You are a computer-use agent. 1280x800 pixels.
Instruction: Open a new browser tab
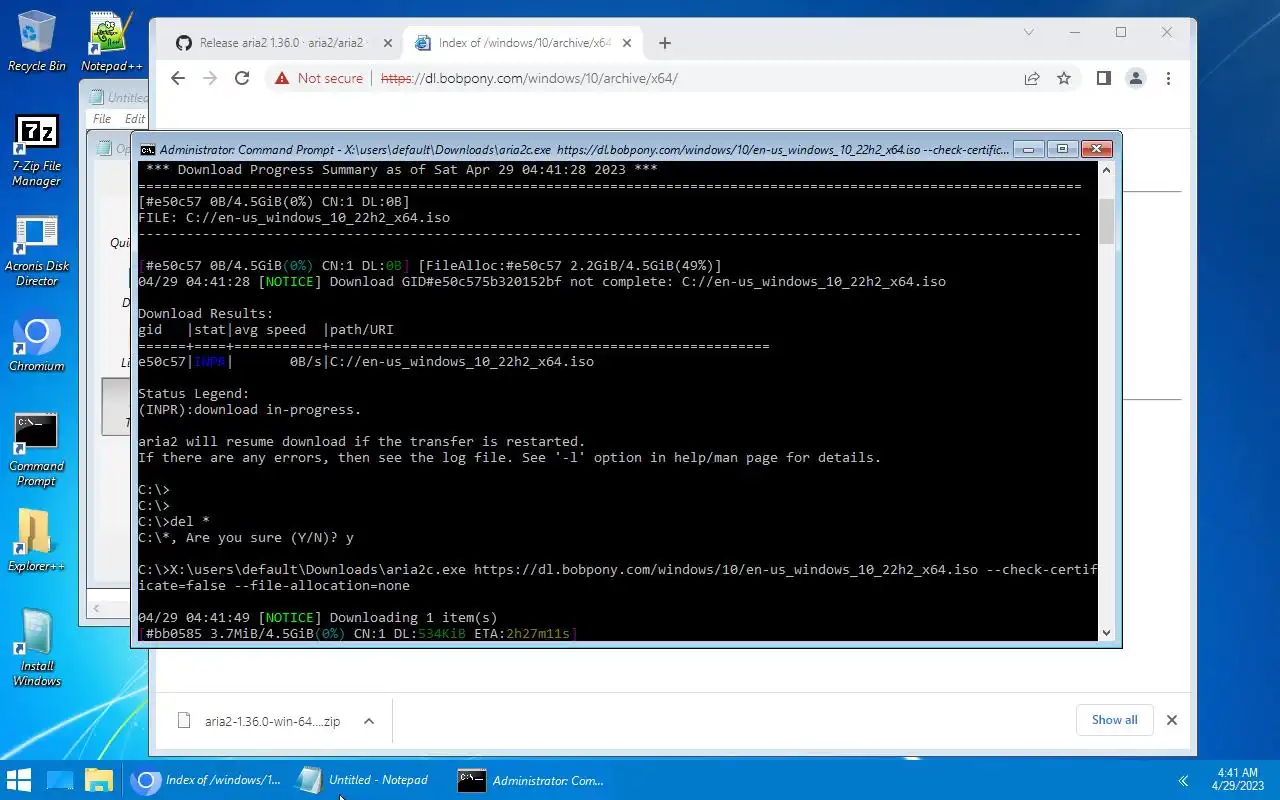[x=665, y=43]
